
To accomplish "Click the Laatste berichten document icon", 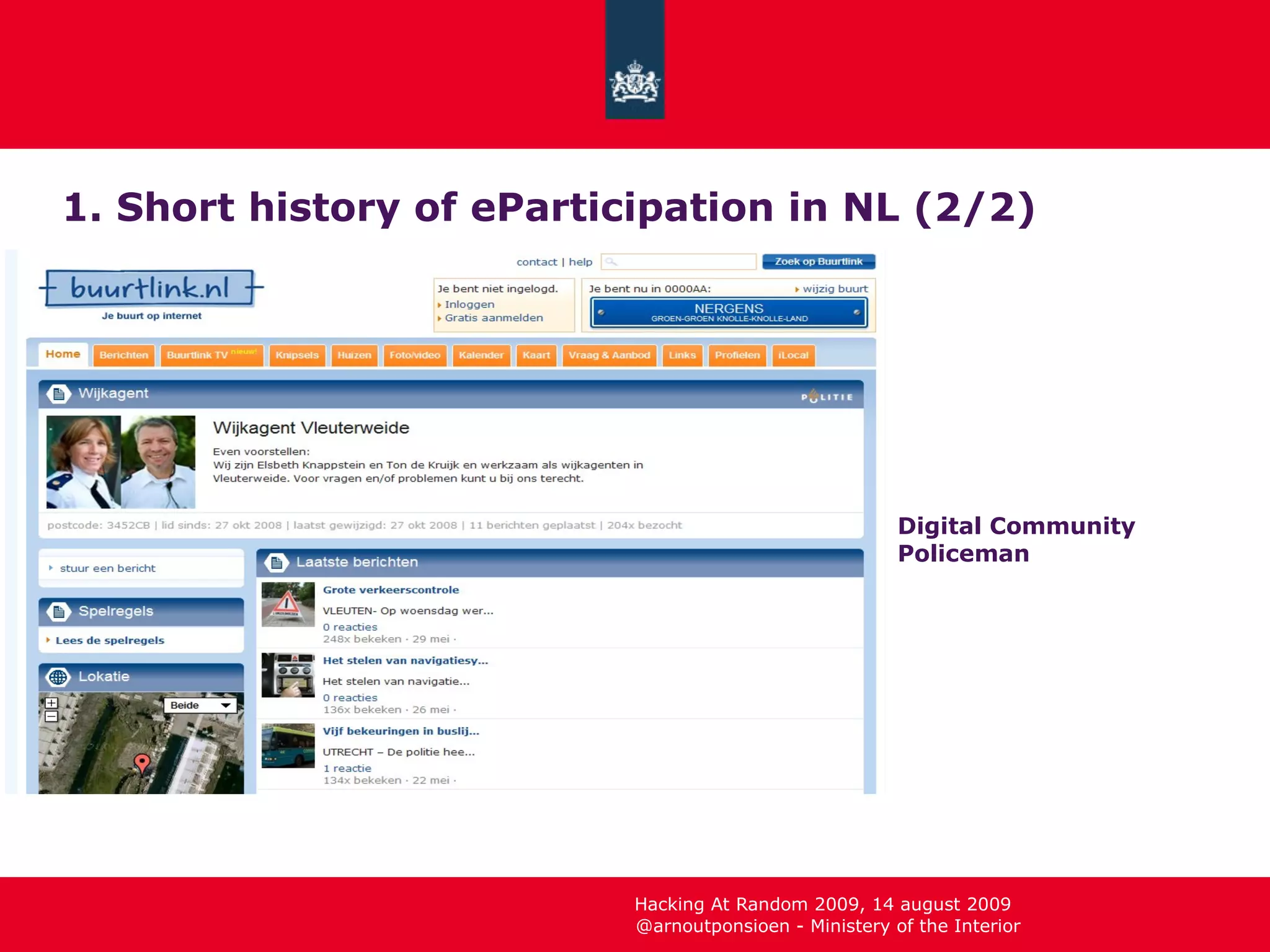I will coord(276,563).
